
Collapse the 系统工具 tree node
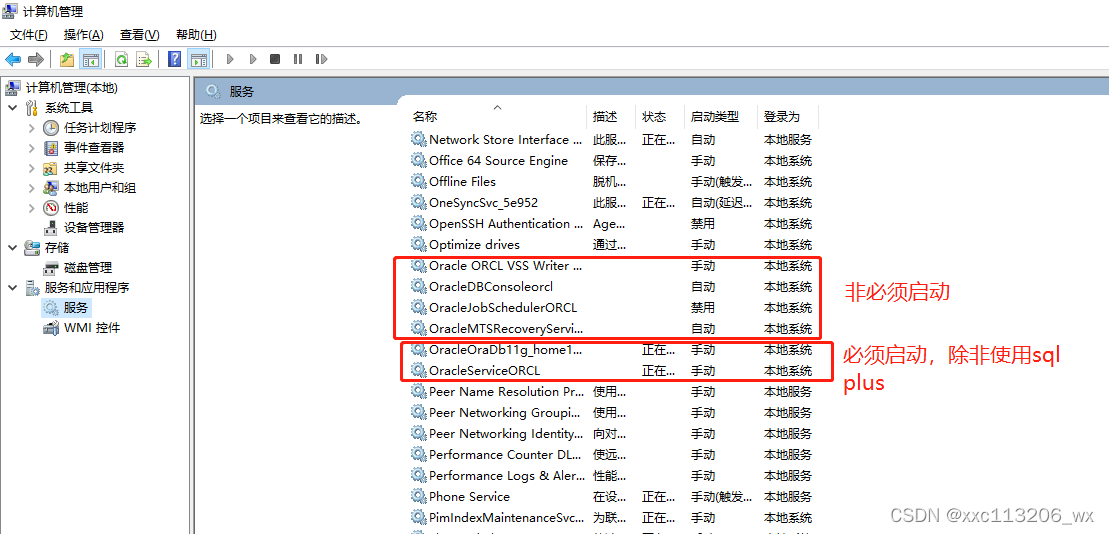click(x=13, y=108)
